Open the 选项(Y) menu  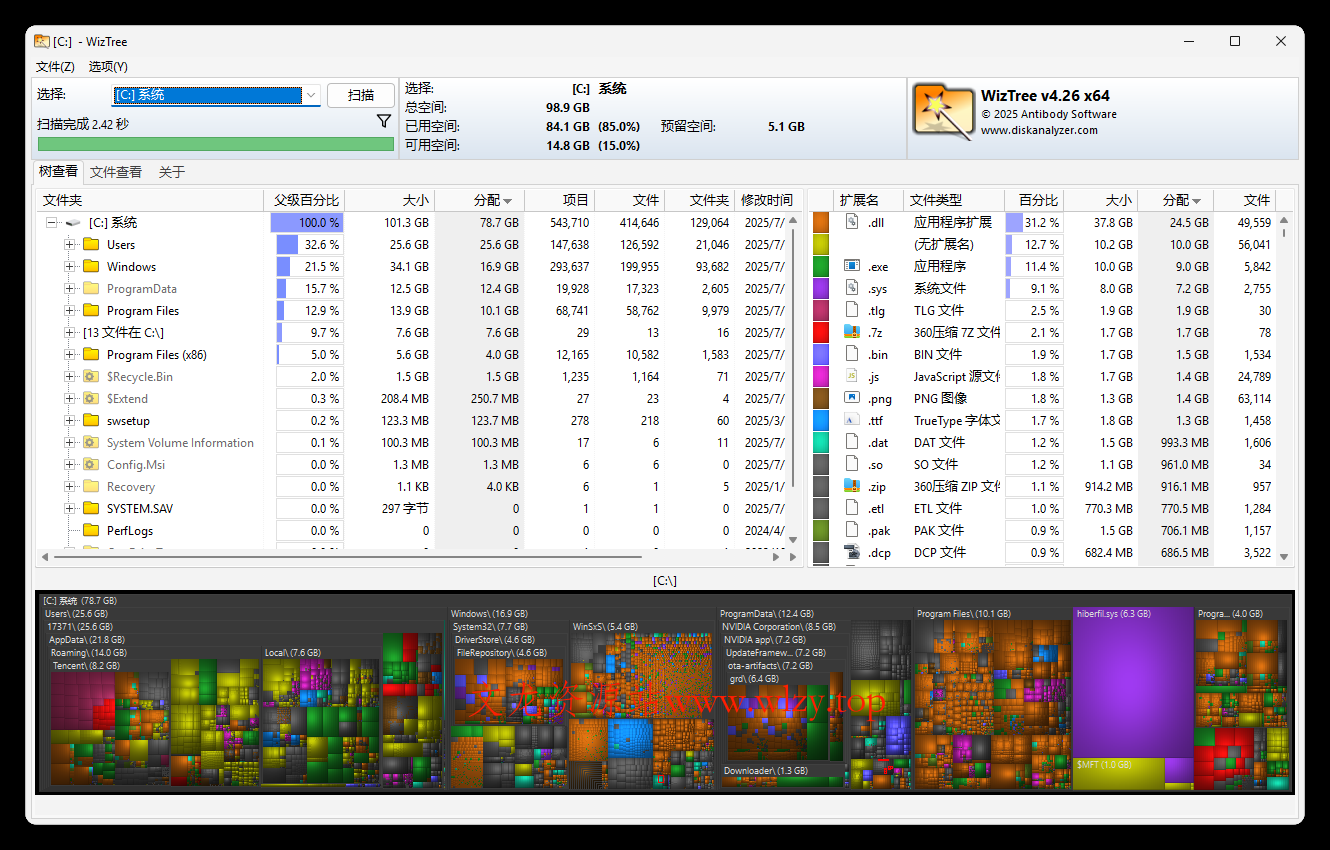108,66
